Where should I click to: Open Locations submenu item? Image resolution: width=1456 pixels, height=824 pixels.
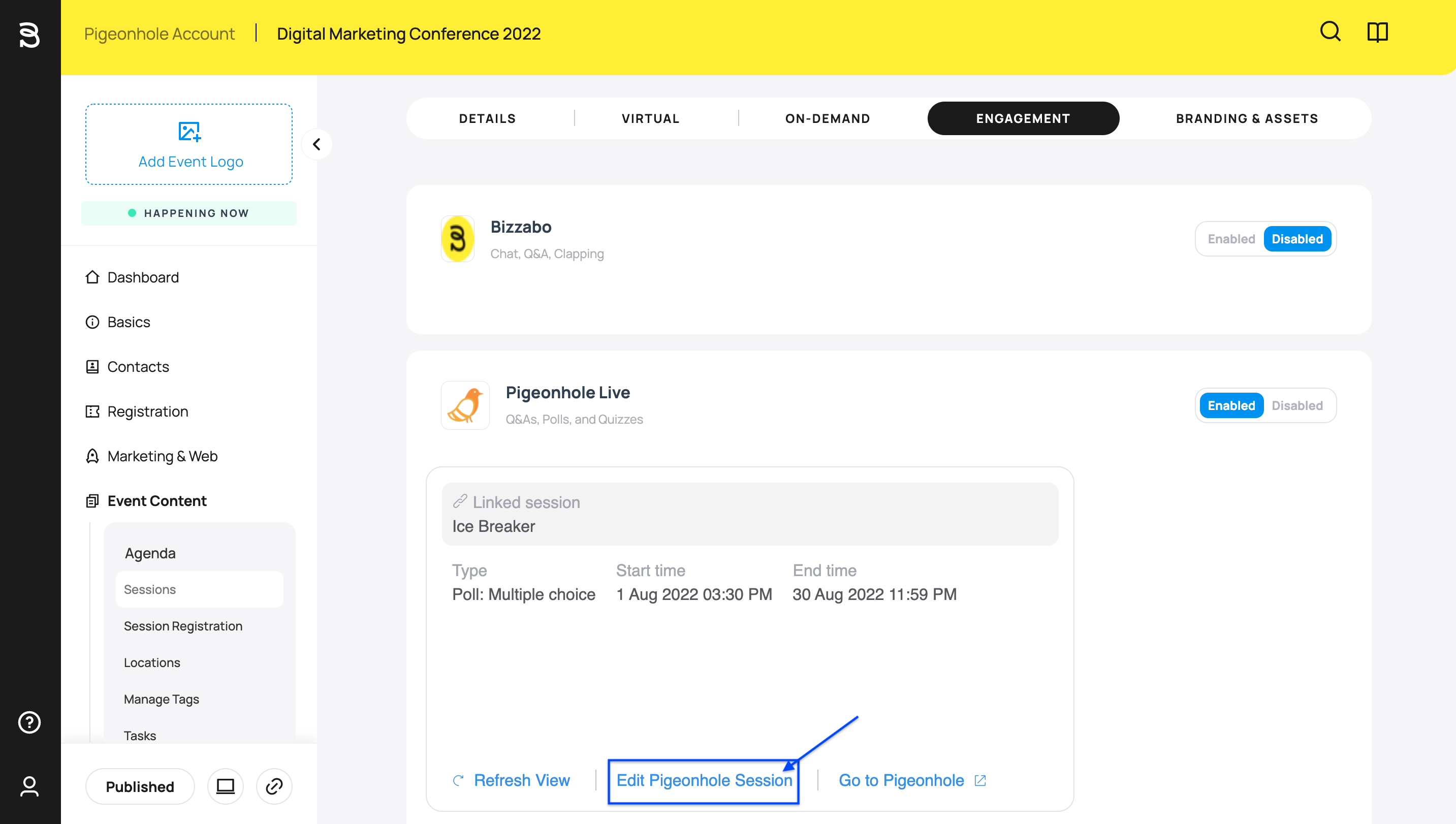[x=152, y=662]
